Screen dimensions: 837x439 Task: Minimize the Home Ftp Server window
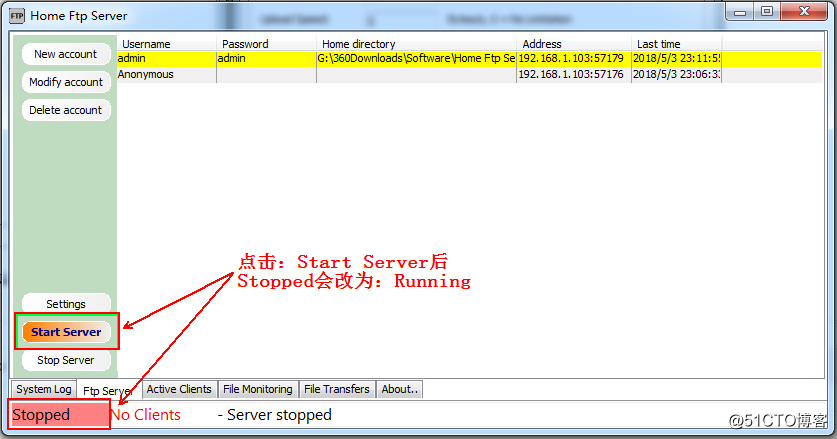click(x=740, y=12)
